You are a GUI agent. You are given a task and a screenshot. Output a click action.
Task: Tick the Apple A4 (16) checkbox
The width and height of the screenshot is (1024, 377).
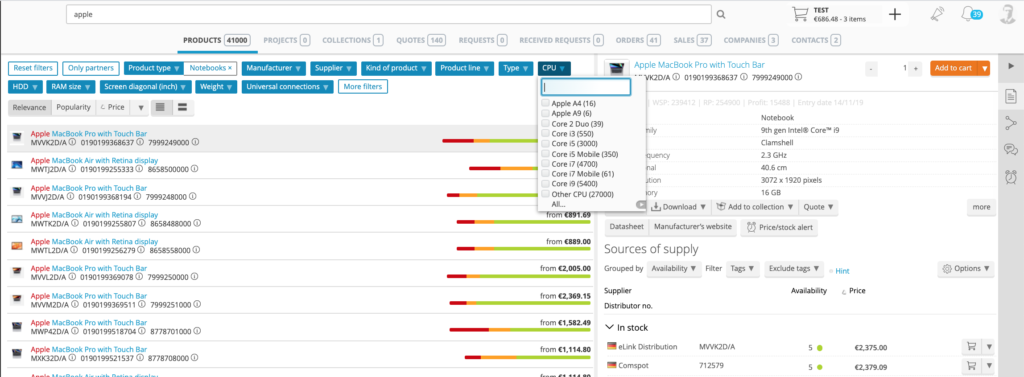click(545, 103)
